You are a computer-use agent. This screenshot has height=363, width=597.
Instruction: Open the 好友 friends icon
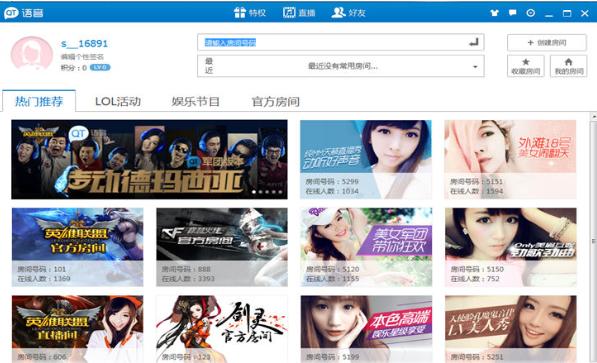pyautogui.click(x=338, y=13)
